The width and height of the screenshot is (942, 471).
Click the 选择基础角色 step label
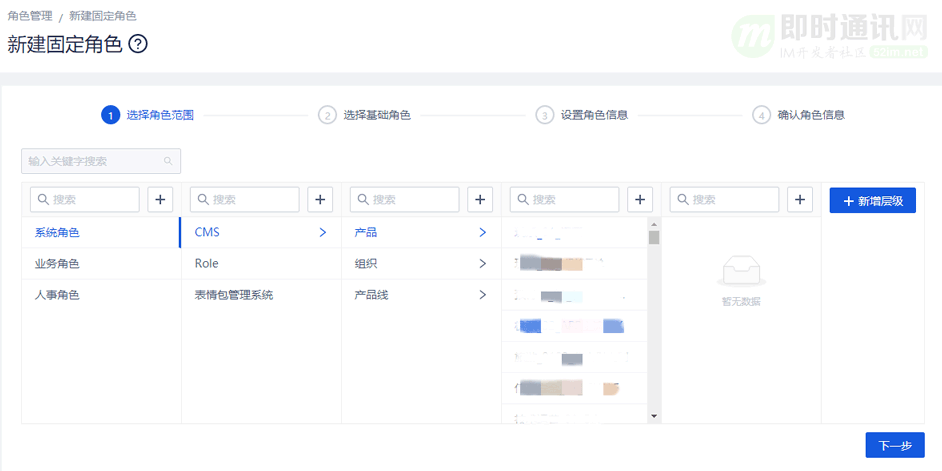[x=377, y=115]
